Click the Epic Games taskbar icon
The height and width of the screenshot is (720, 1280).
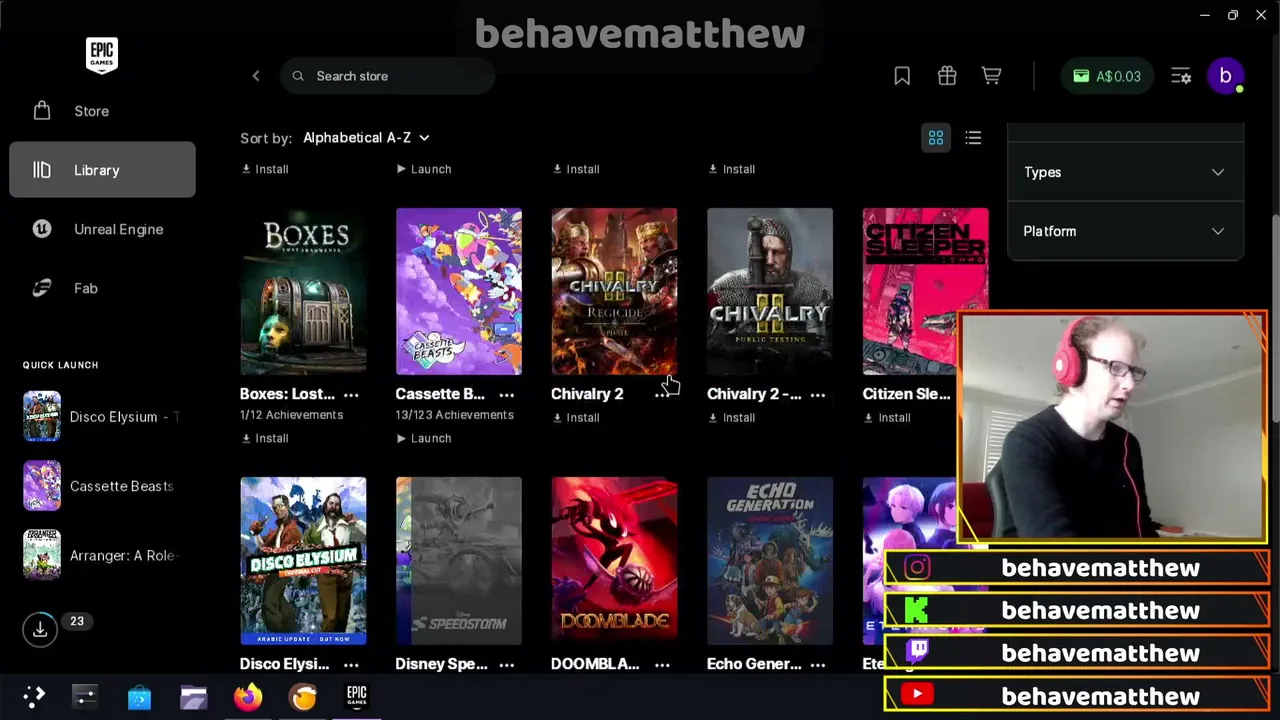(357, 697)
